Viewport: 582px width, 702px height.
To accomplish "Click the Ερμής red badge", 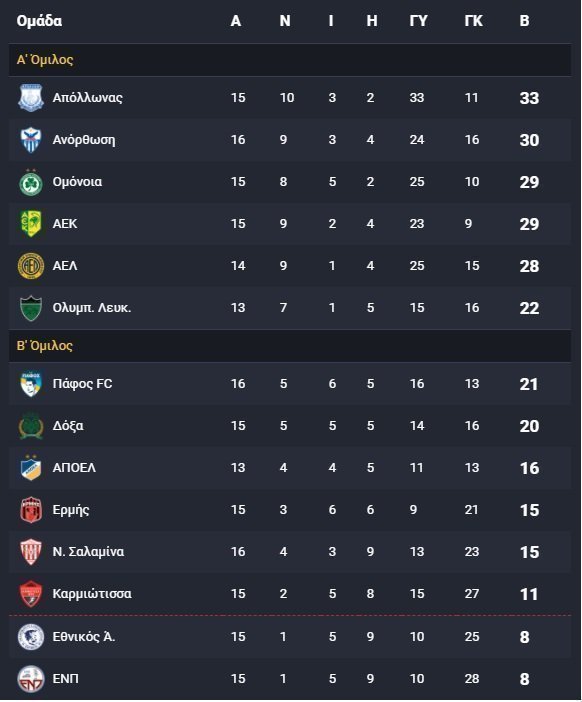I will coord(30,510).
